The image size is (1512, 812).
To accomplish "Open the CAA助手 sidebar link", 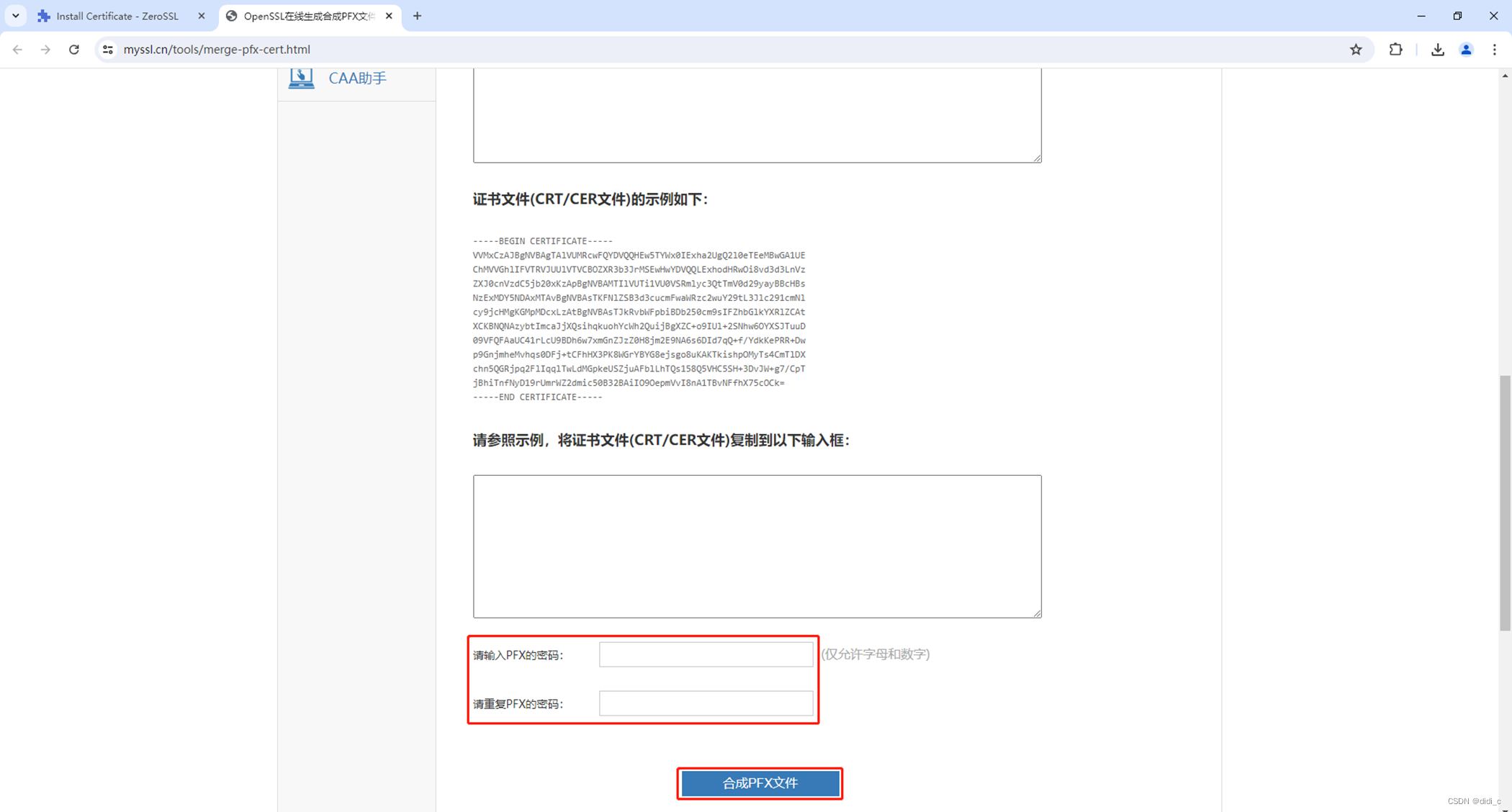I will [x=357, y=78].
